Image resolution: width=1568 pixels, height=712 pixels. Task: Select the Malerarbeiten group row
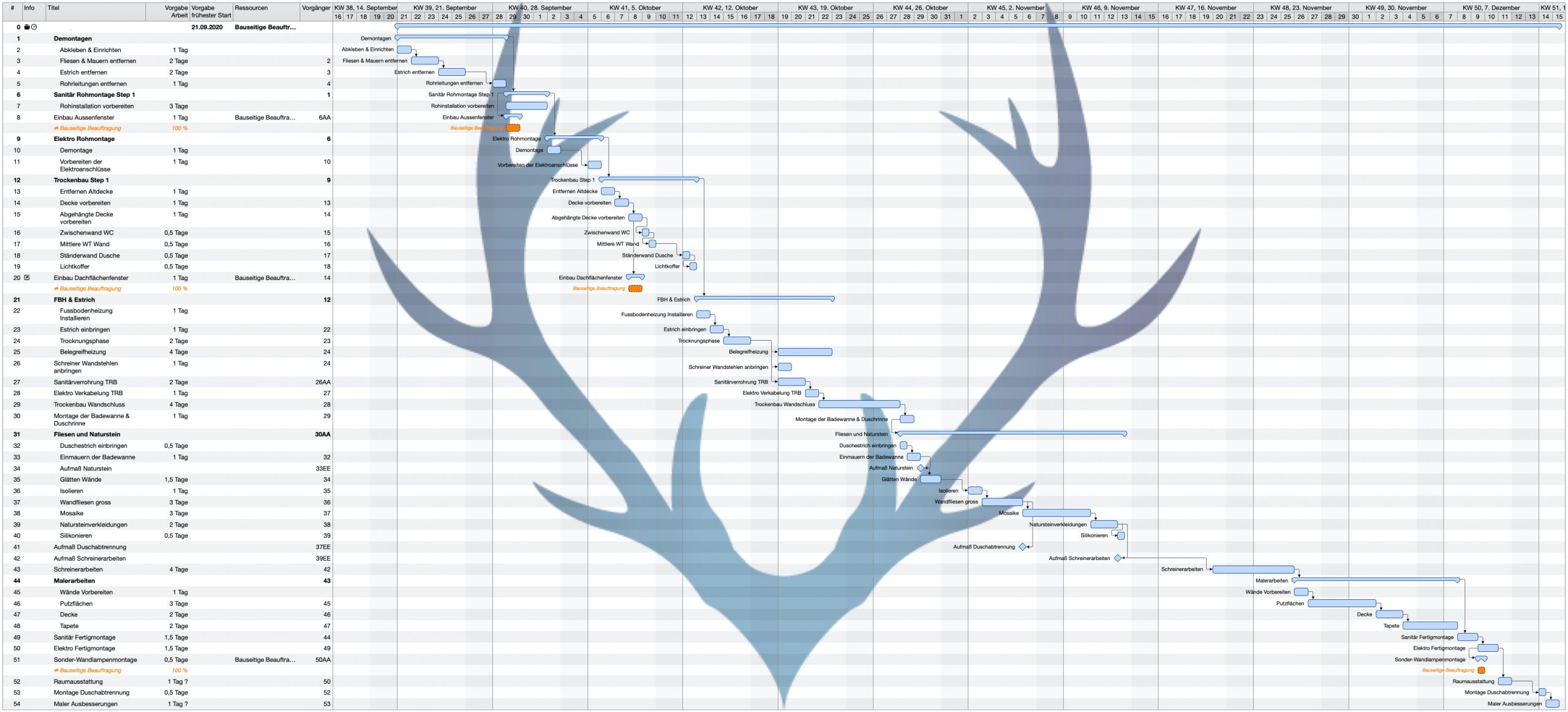[x=74, y=581]
